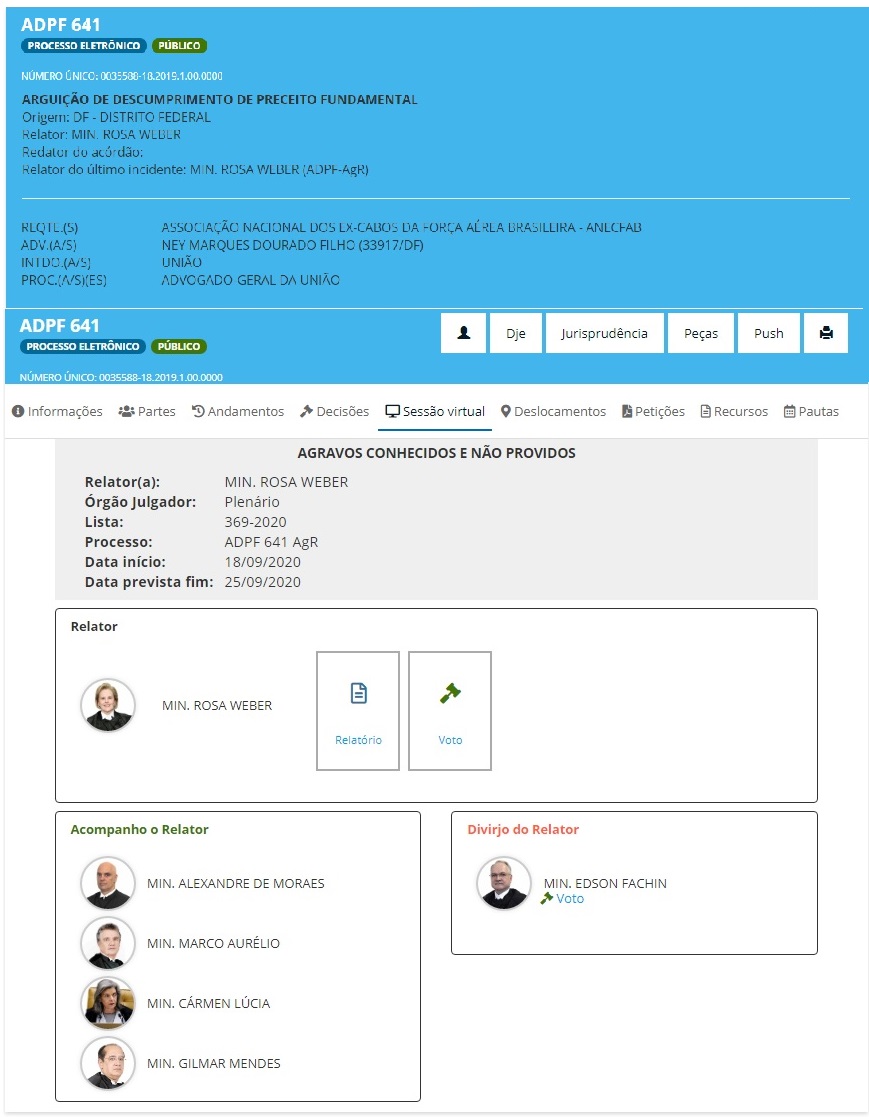Viewport: 869px width, 1117px height.
Task: Click Rosa Weber's portrait photo
Action: coord(108,705)
